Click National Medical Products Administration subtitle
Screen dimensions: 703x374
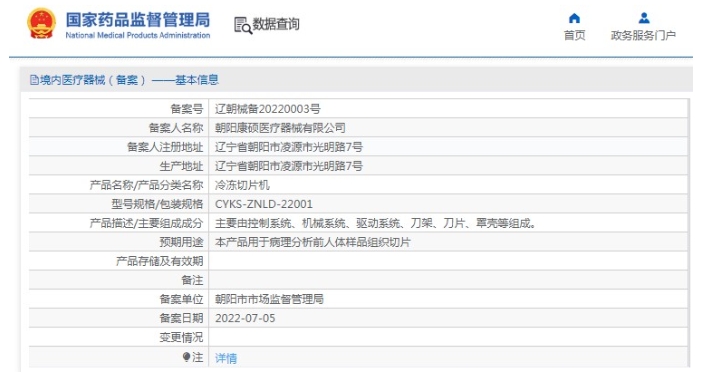tap(138, 35)
